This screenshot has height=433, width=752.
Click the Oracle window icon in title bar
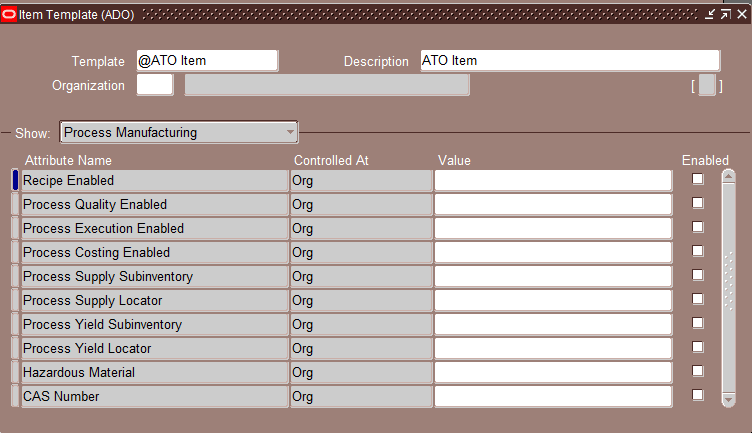[x=9, y=14]
